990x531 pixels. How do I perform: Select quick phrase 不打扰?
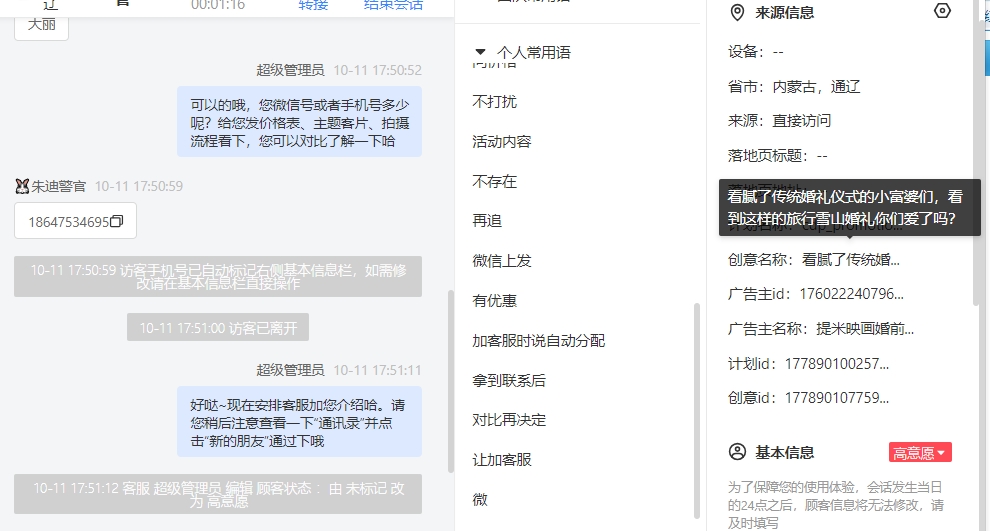pyautogui.click(x=494, y=102)
